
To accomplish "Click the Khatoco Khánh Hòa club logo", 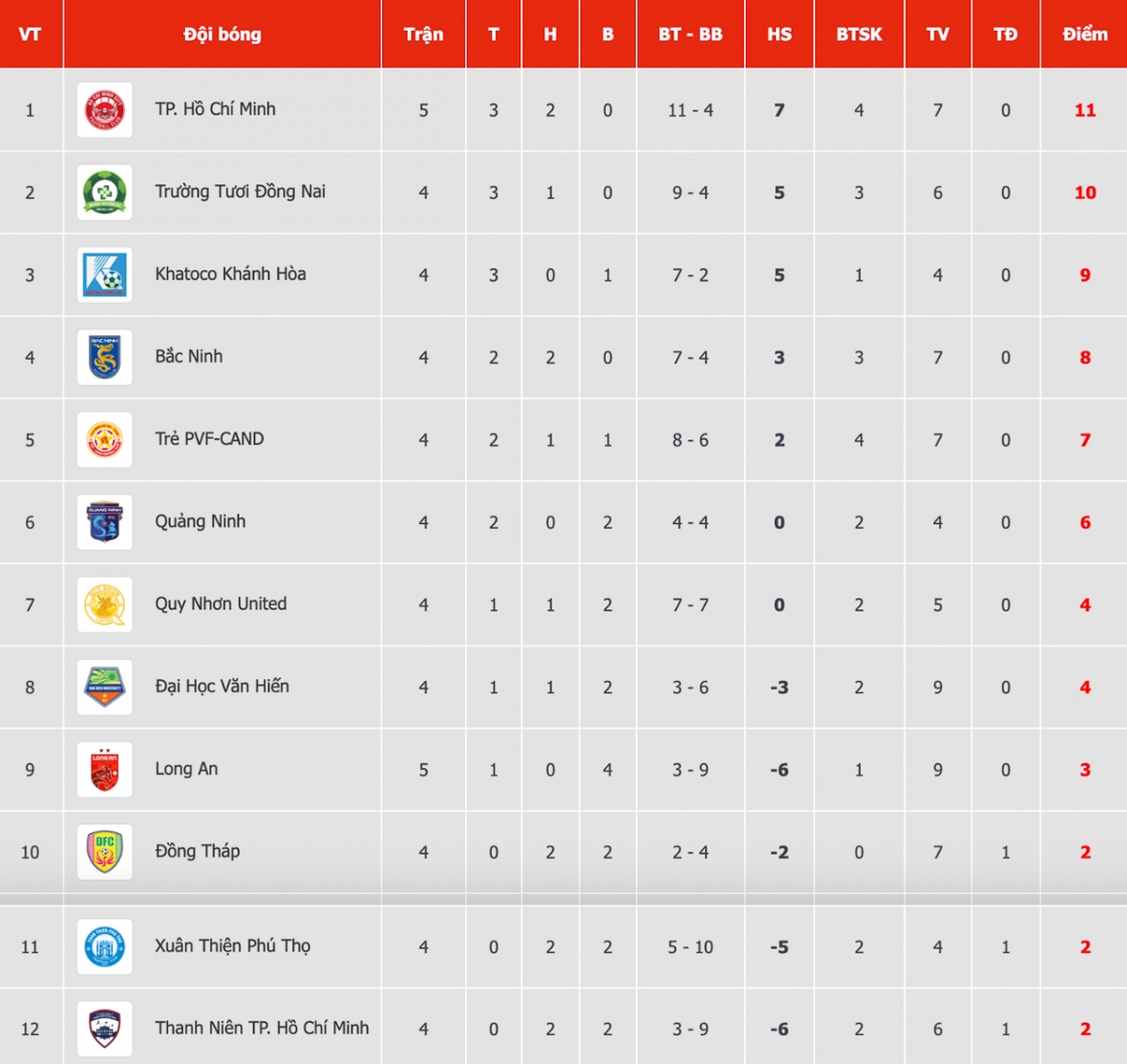I will (104, 275).
